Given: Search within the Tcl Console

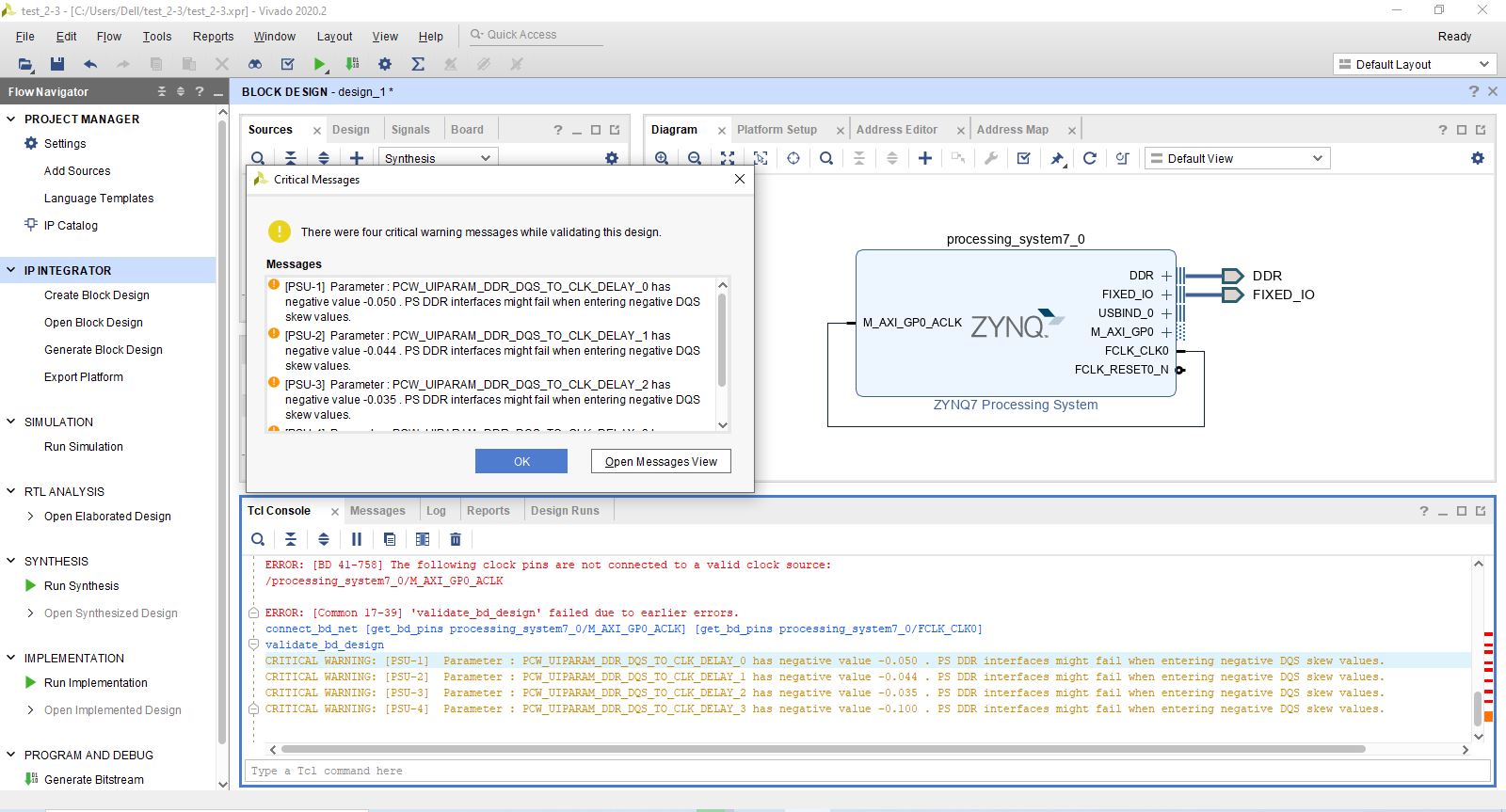Looking at the screenshot, I should click(258, 539).
